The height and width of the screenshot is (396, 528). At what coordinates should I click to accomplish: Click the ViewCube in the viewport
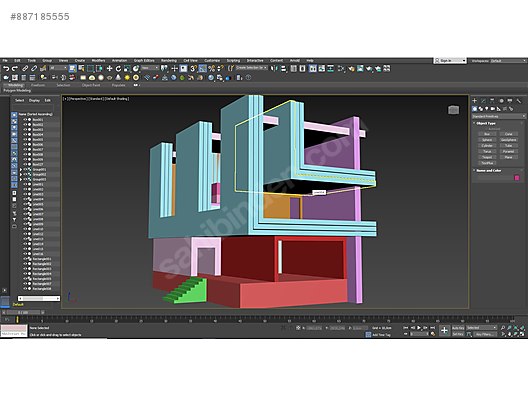coord(453,110)
